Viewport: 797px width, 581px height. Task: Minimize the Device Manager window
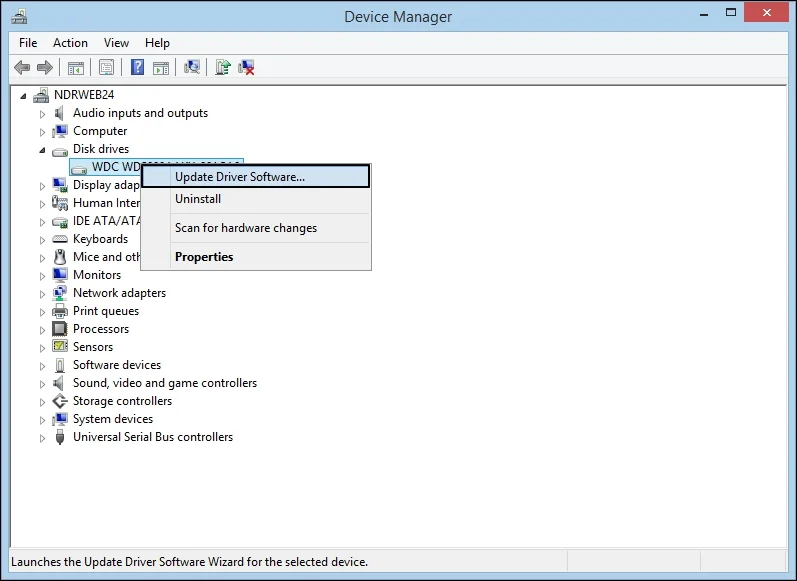pos(704,14)
